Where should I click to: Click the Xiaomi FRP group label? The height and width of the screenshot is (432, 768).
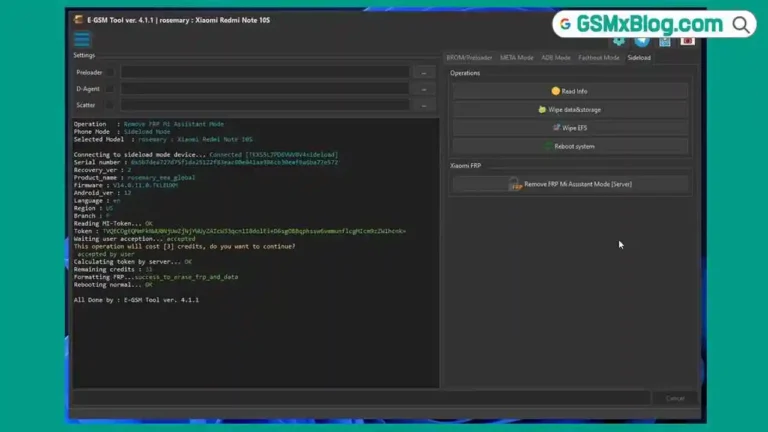tap(465, 166)
